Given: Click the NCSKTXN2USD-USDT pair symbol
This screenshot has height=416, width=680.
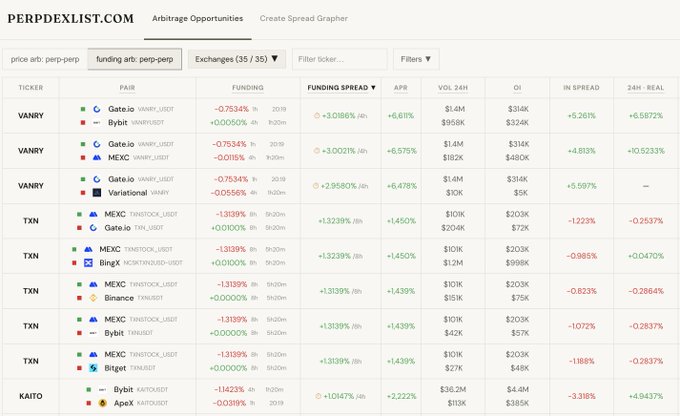Looking at the screenshot, I should tap(153, 263).
